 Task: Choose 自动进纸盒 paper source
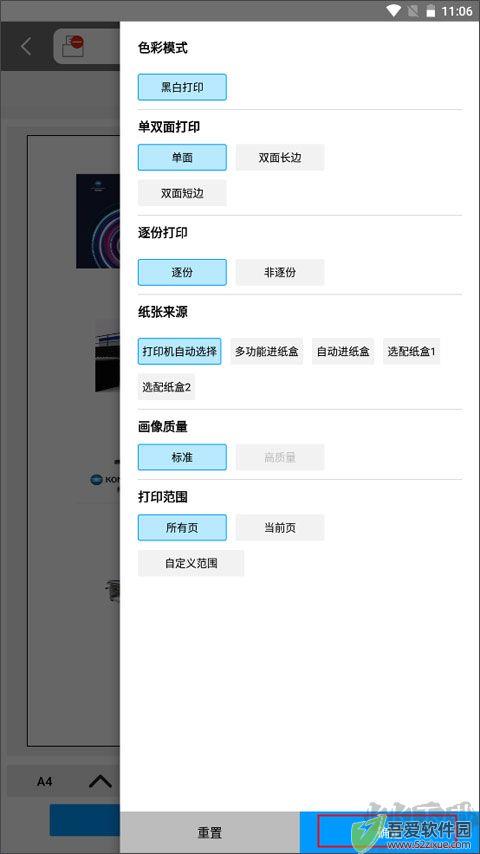[x=343, y=351]
